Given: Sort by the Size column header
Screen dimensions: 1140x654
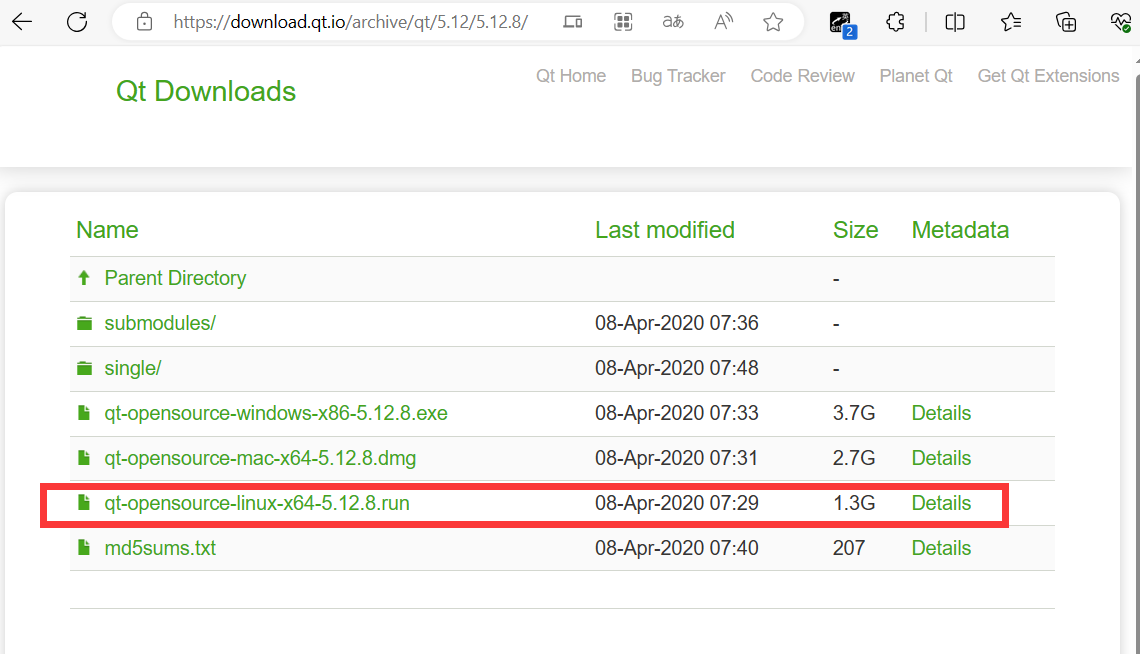Looking at the screenshot, I should tap(855, 230).
